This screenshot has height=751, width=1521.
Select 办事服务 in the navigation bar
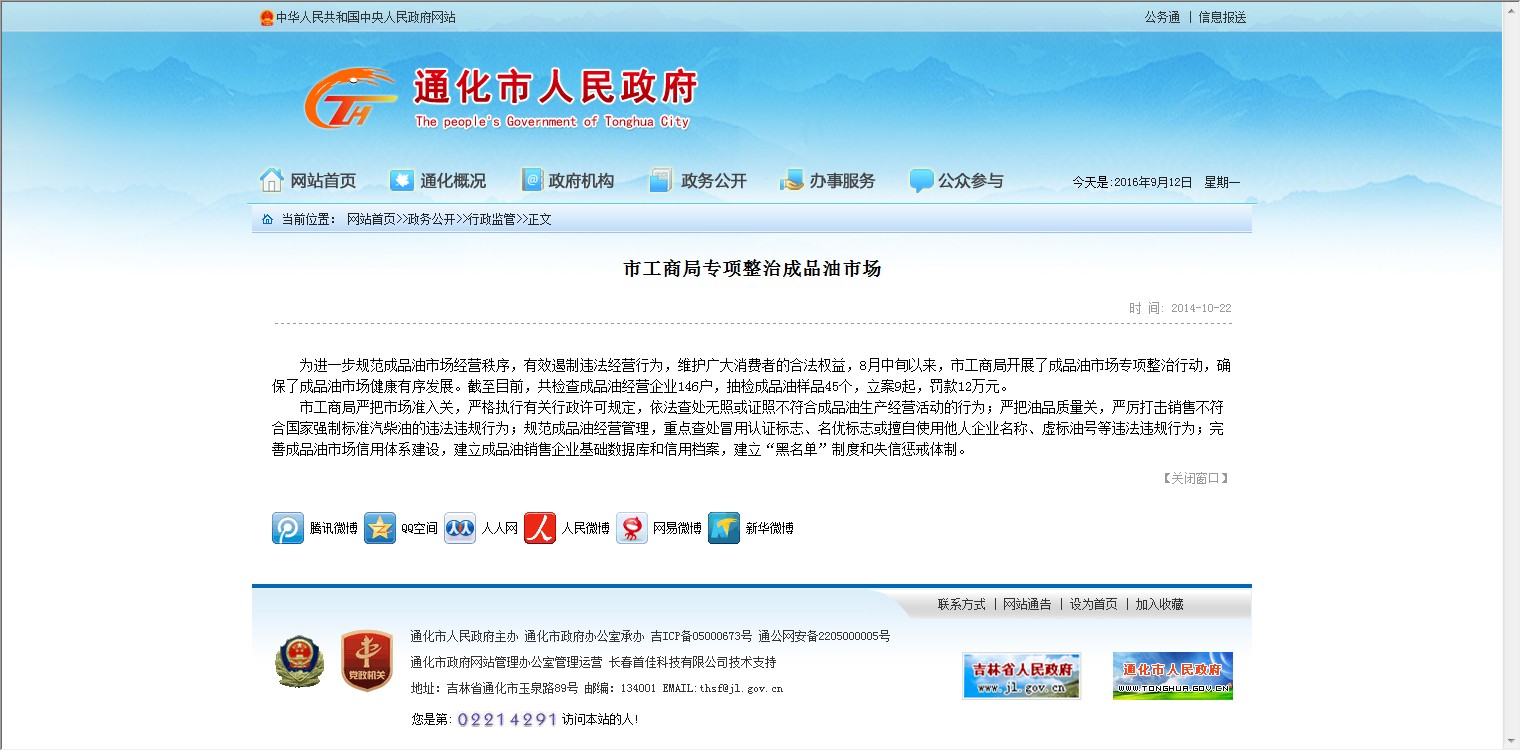(828, 181)
